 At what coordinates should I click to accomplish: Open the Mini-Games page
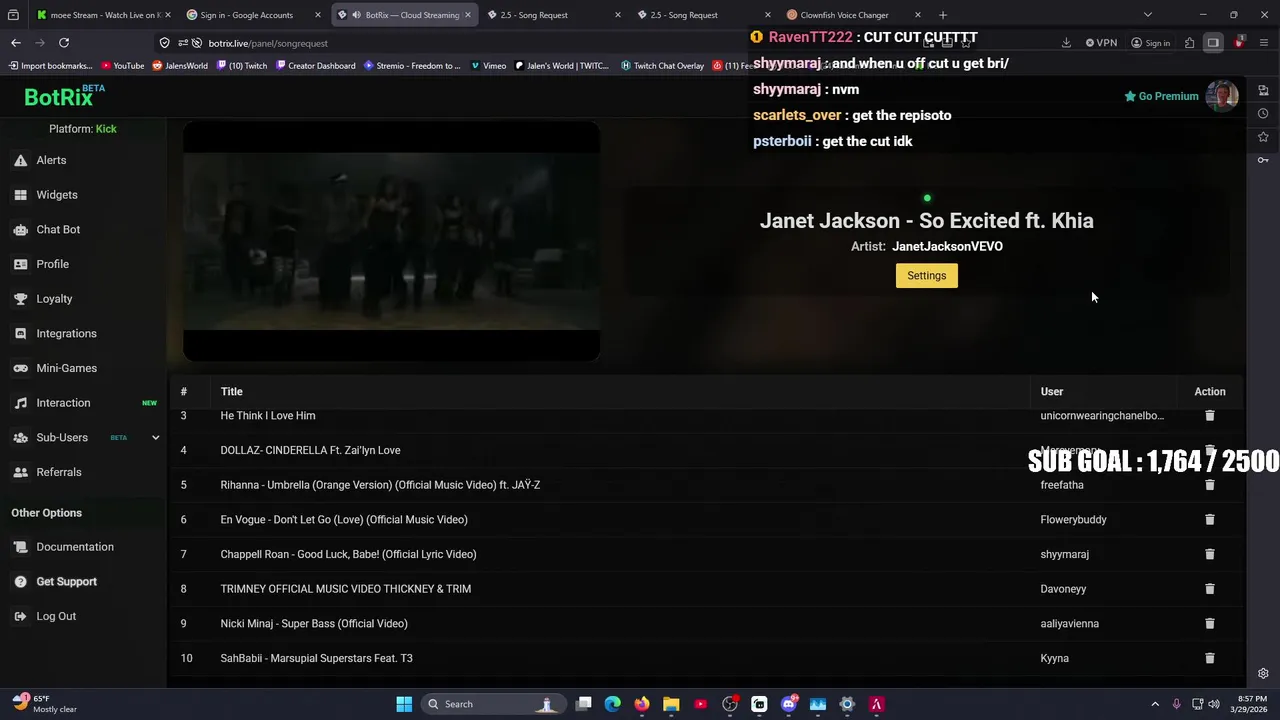pyautogui.click(x=66, y=368)
